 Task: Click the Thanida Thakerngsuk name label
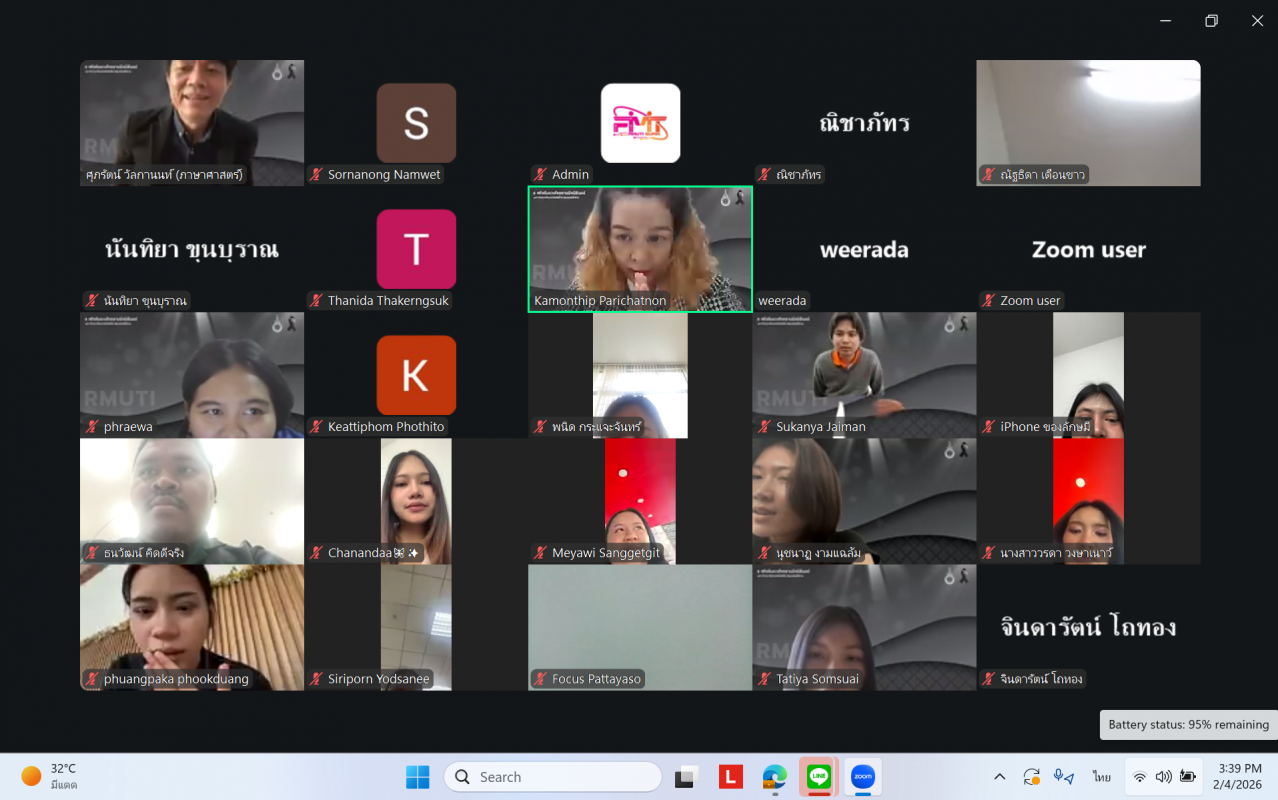click(x=388, y=301)
